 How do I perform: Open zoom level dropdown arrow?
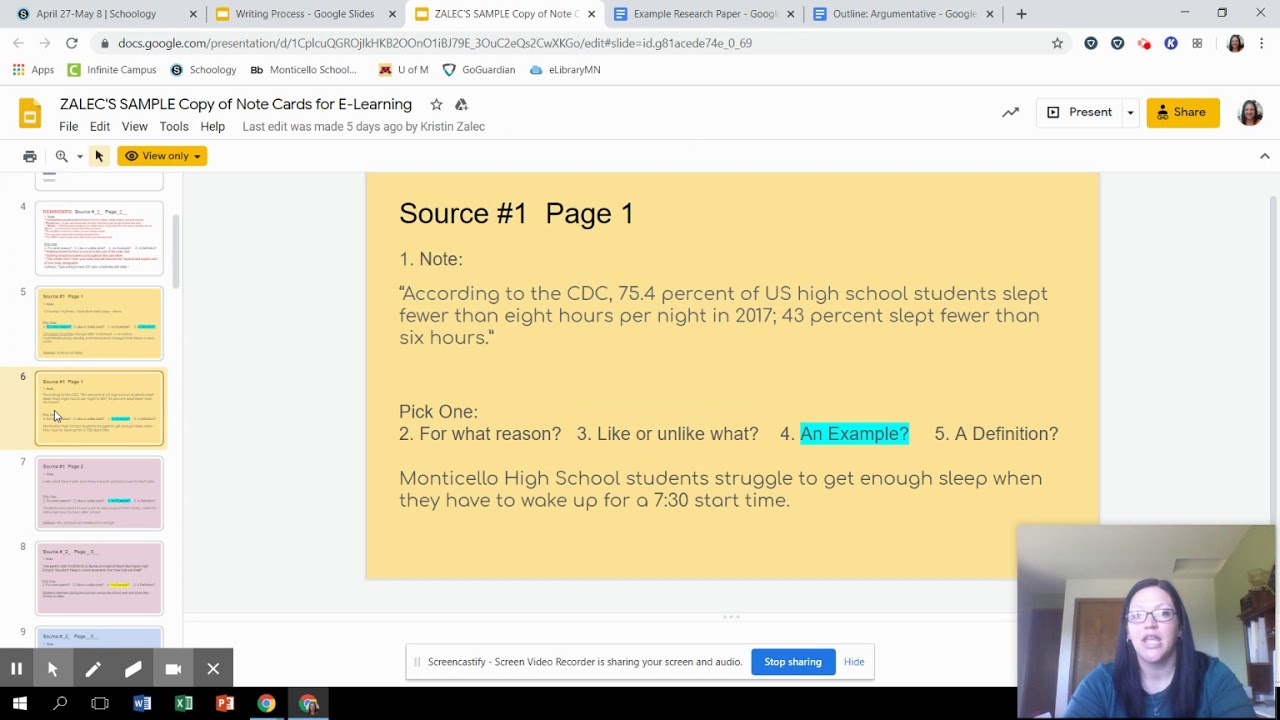tap(80, 156)
